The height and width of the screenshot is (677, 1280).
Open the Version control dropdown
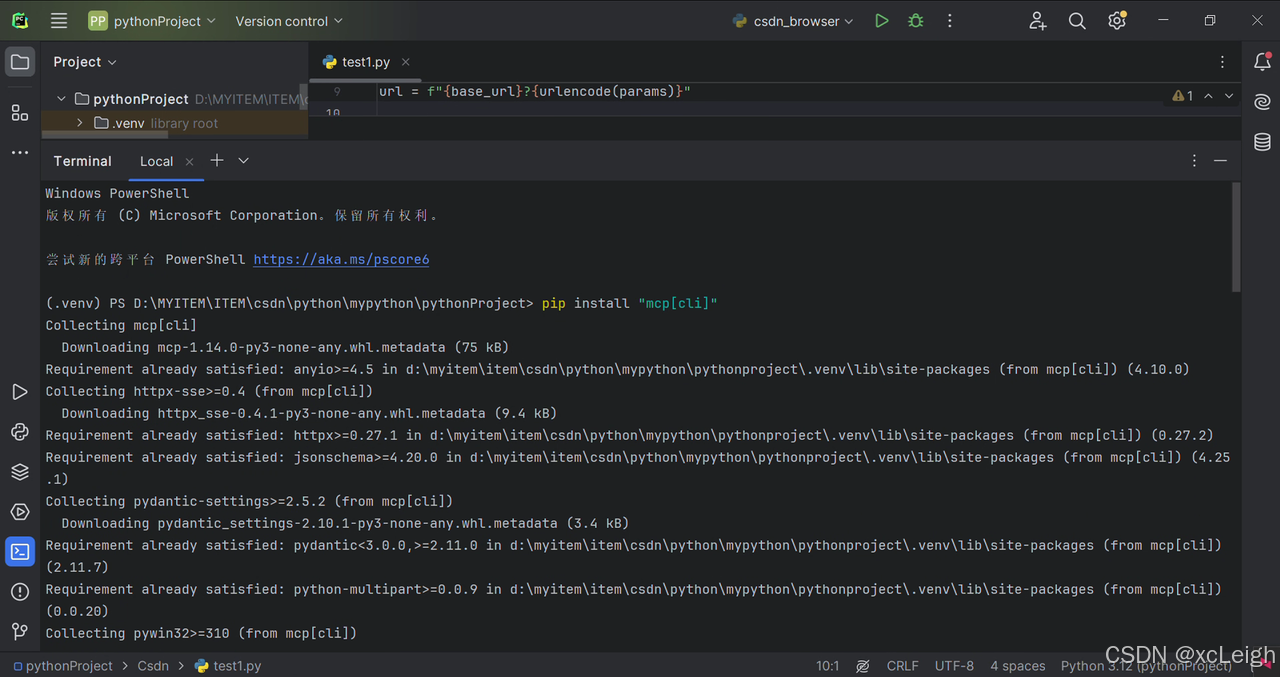289,21
